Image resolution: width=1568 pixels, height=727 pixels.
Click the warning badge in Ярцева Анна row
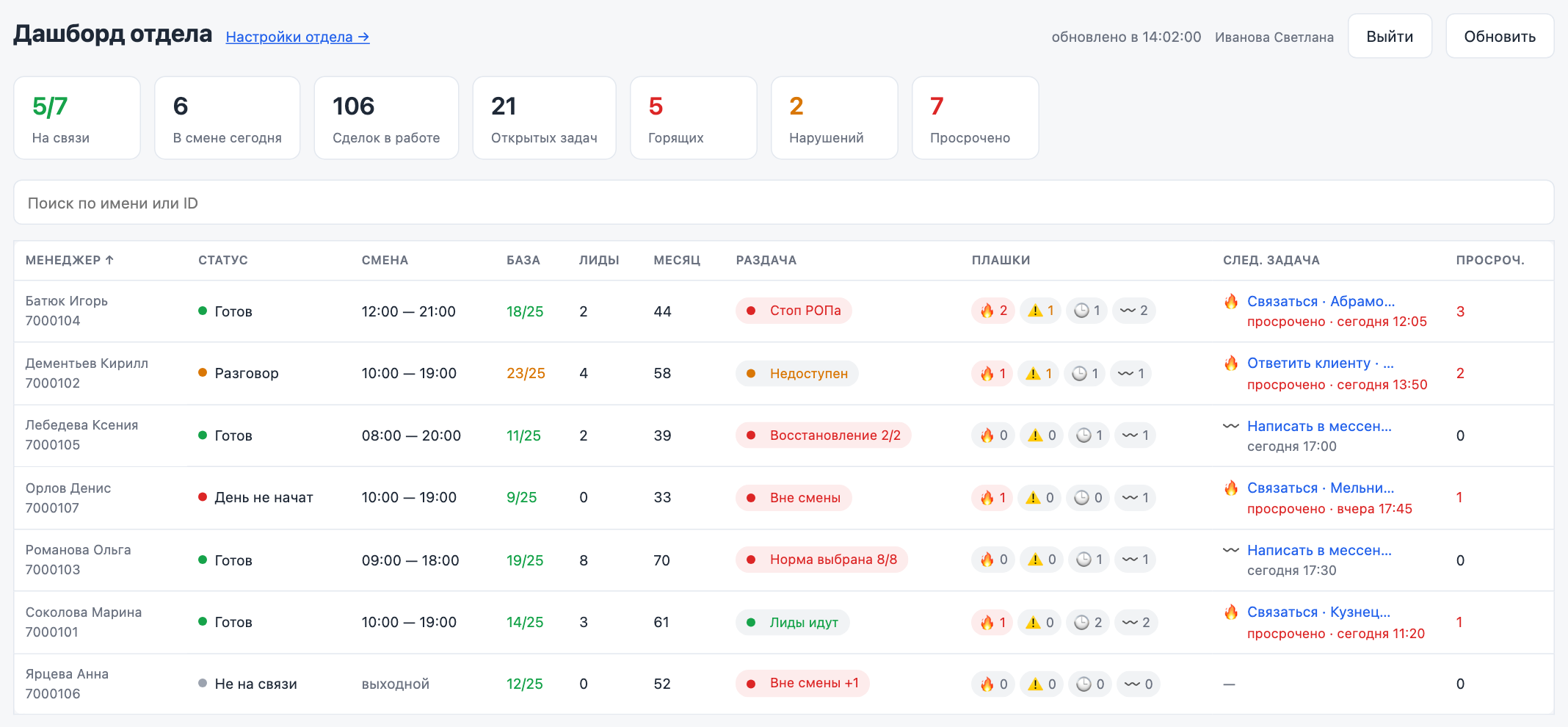click(x=1042, y=684)
